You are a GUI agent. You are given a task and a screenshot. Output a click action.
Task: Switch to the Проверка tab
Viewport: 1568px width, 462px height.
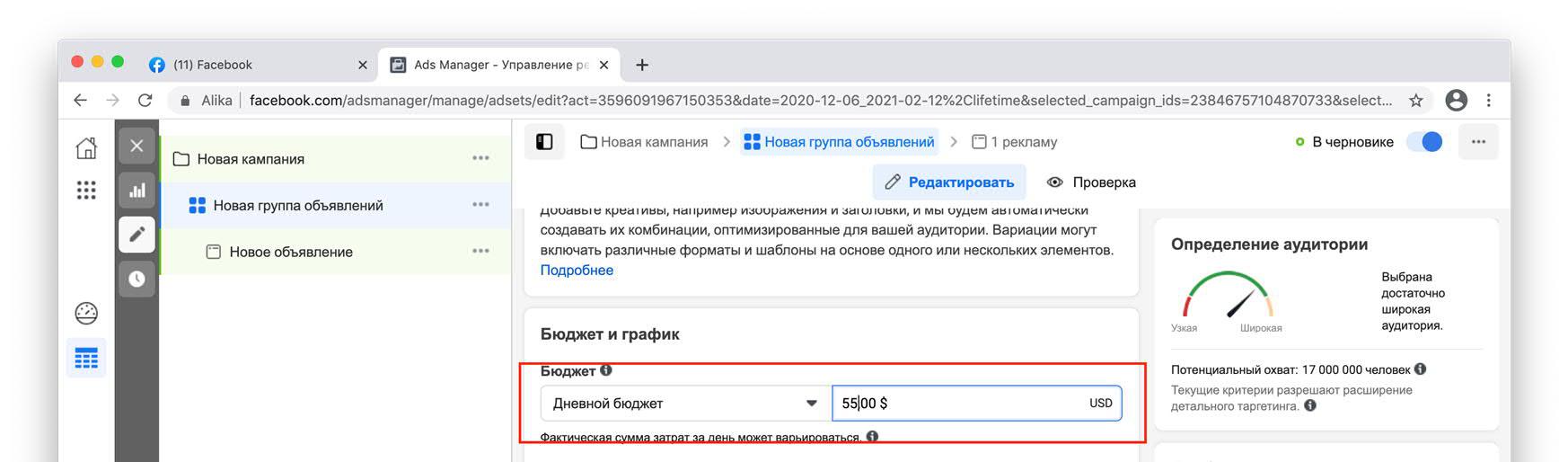tap(1091, 182)
